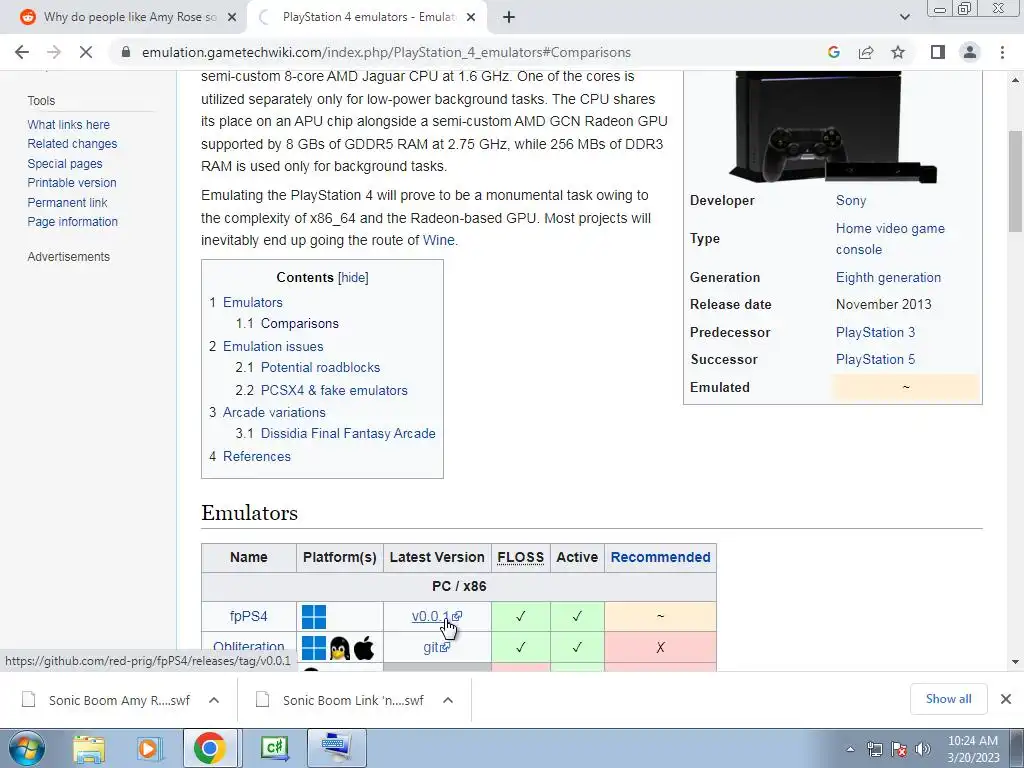
Task: Click the browser forward arrow
Action: [x=54, y=52]
